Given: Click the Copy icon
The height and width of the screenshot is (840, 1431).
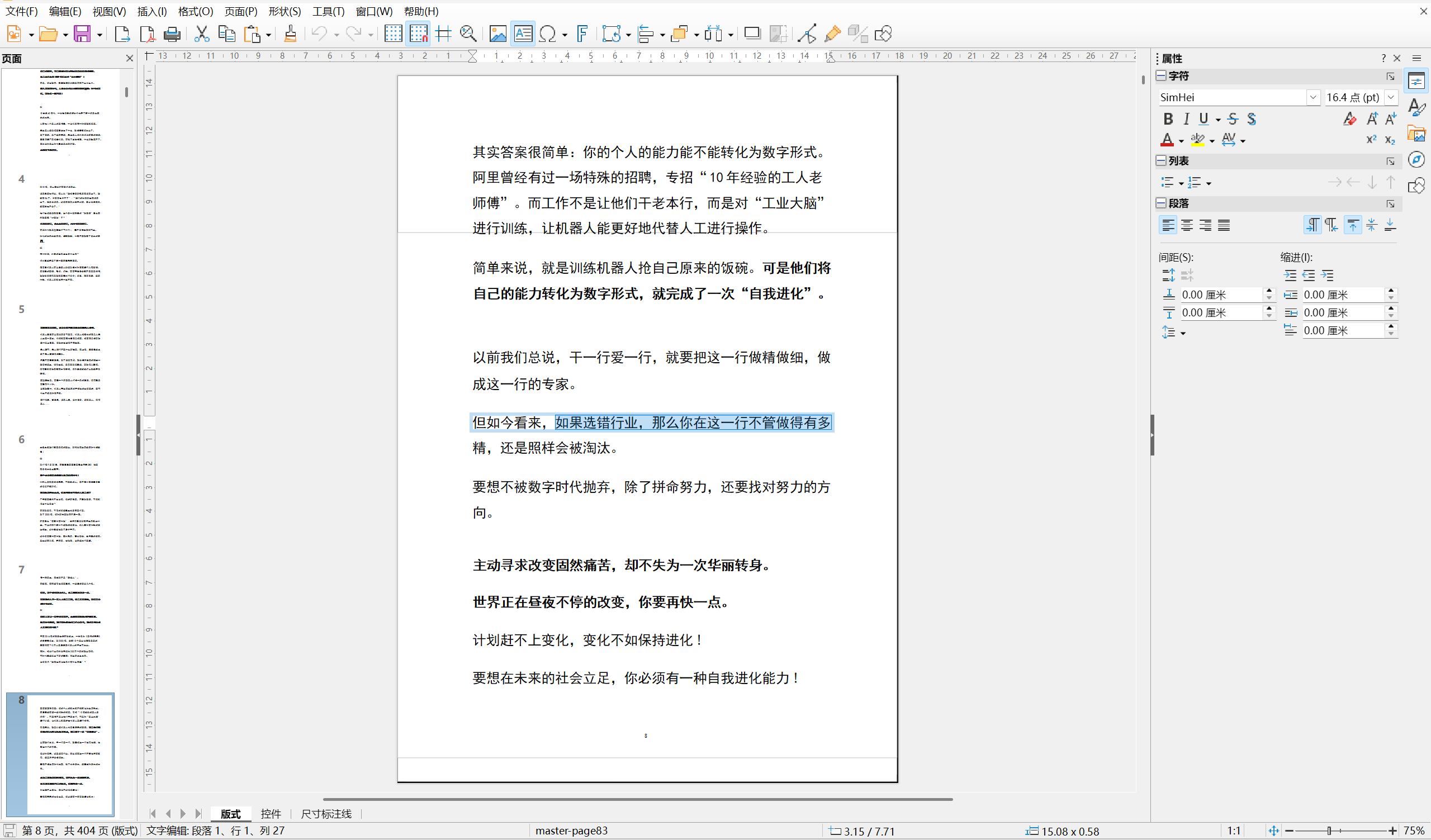Looking at the screenshot, I should (226, 34).
